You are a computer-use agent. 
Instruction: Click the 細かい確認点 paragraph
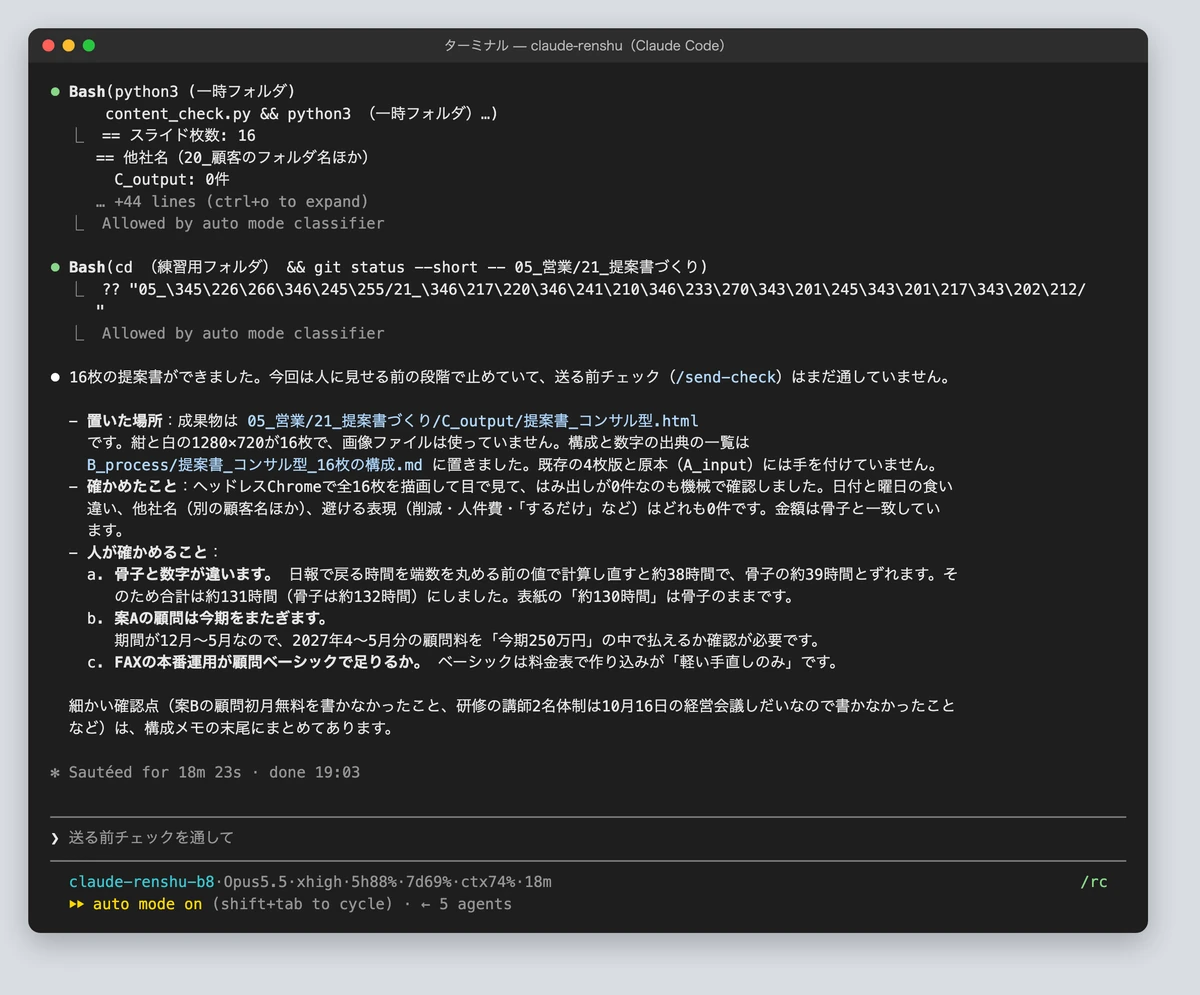coord(511,717)
